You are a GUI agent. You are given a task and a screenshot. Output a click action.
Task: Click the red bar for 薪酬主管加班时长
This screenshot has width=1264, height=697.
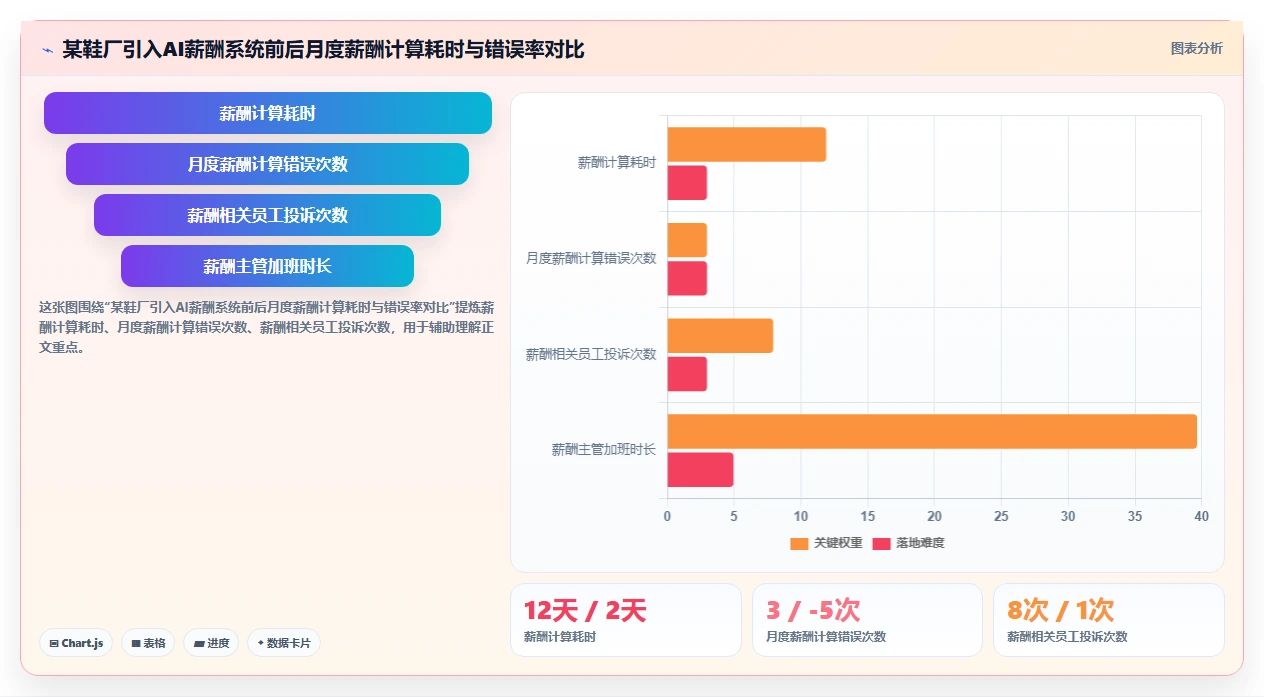[700, 470]
